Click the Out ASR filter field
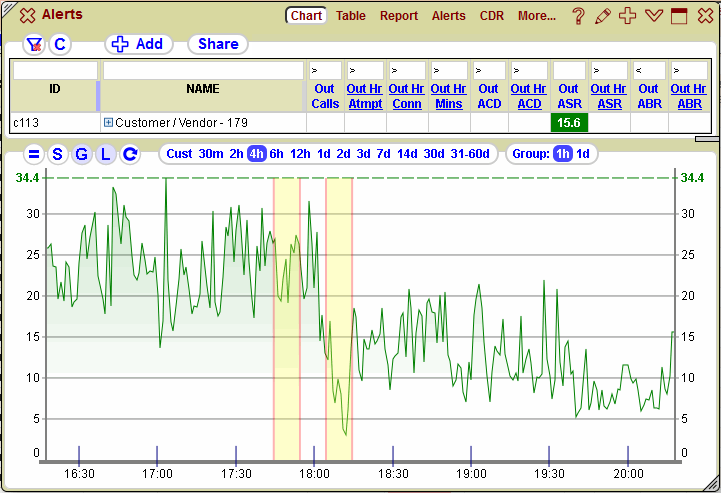 pos(569,71)
